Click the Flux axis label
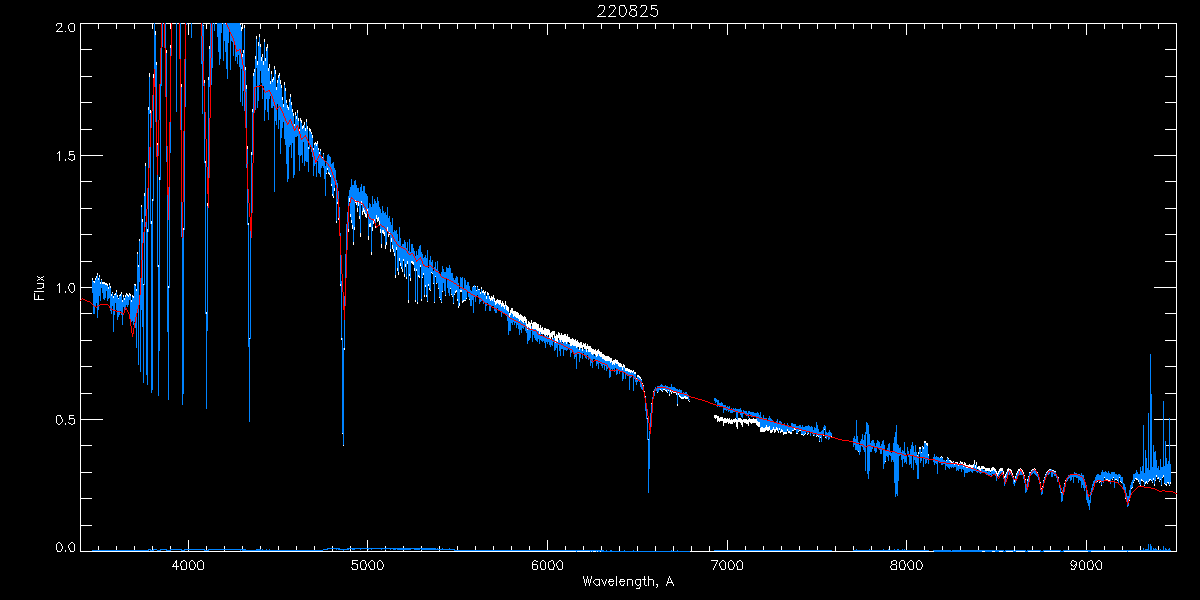 pos(39,288)
